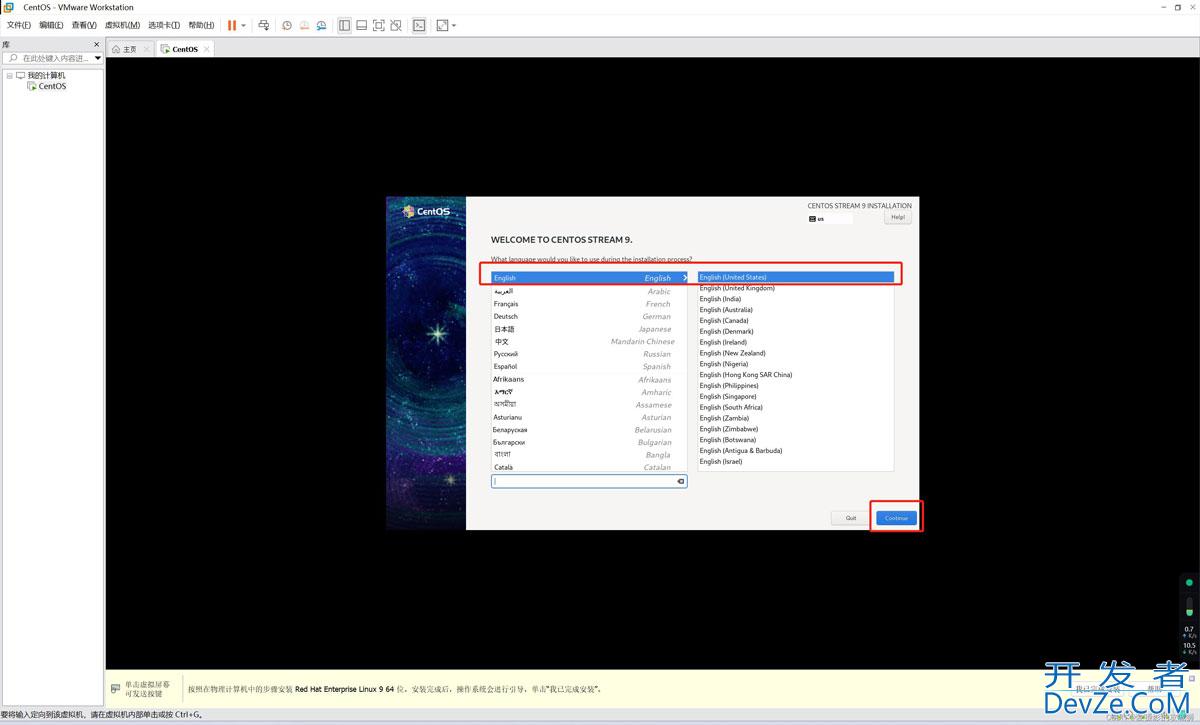The height and width of the screenshot is (725, 1200).
Task: Open the 文件(F) menu
Action: point(19,25)
